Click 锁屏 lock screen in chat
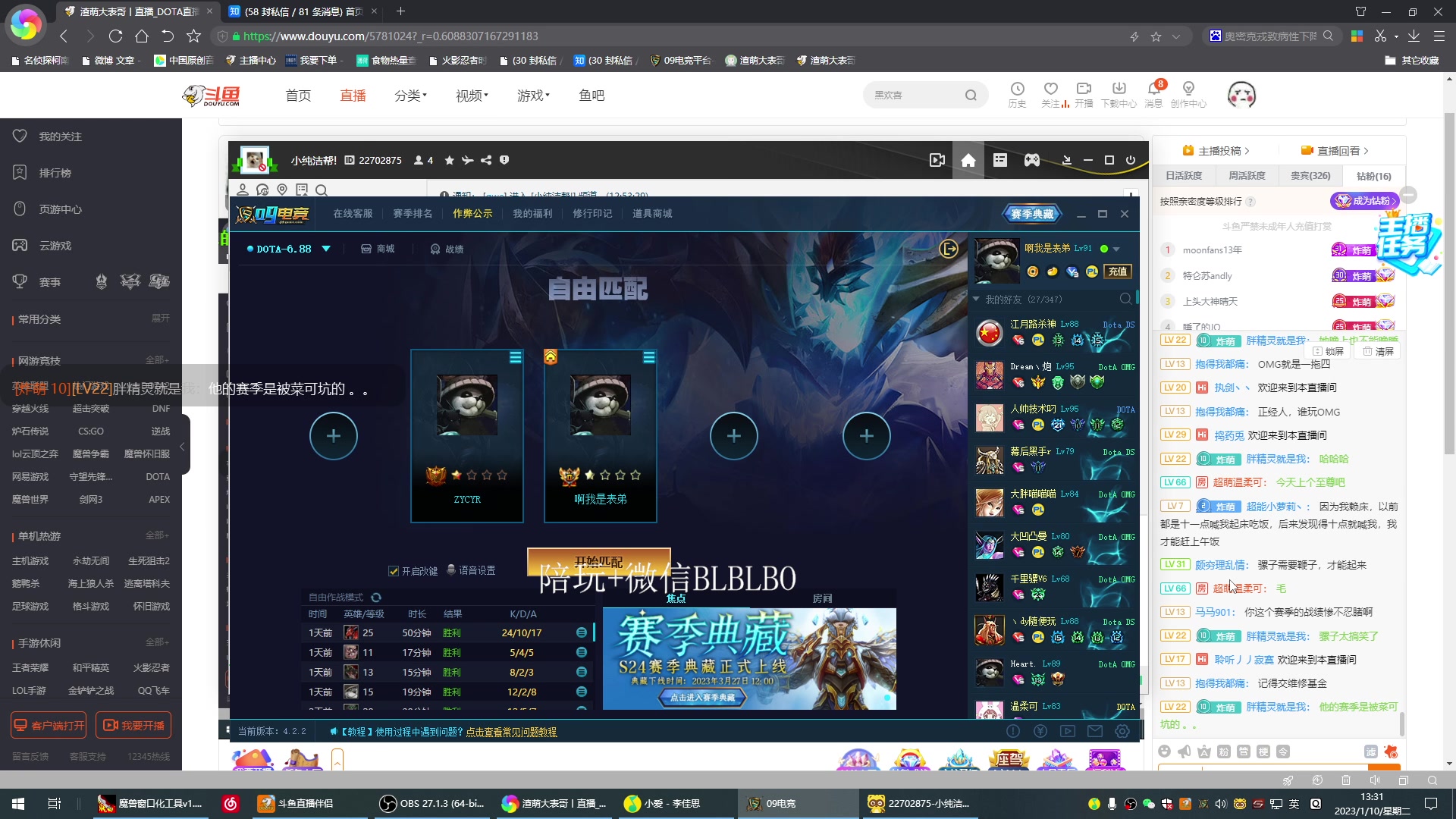The image size is (1456, 819). (1328, 351)
